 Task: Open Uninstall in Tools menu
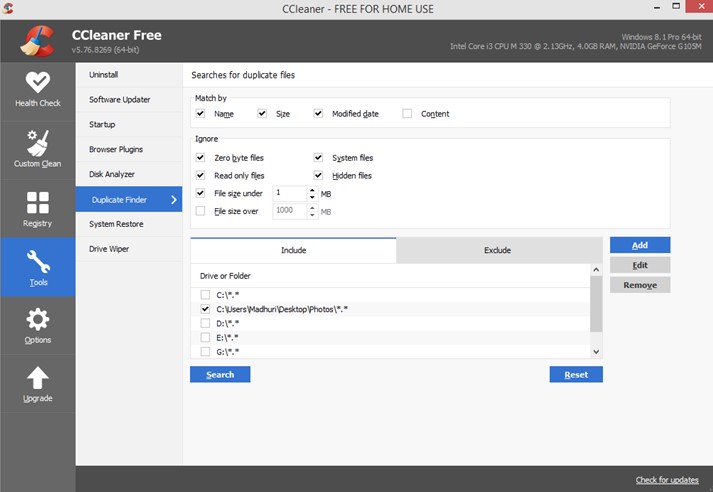(x=129, y=75)
